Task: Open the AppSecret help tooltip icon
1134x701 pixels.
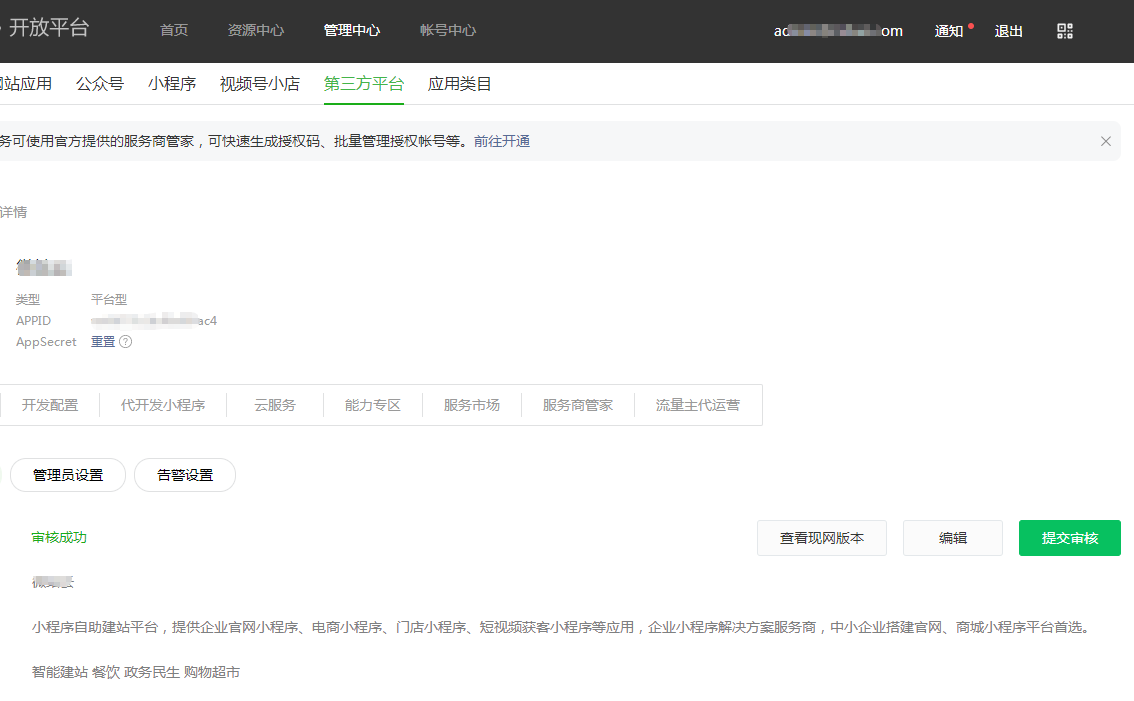Action: pyautogui.click(x=125, y=341)
